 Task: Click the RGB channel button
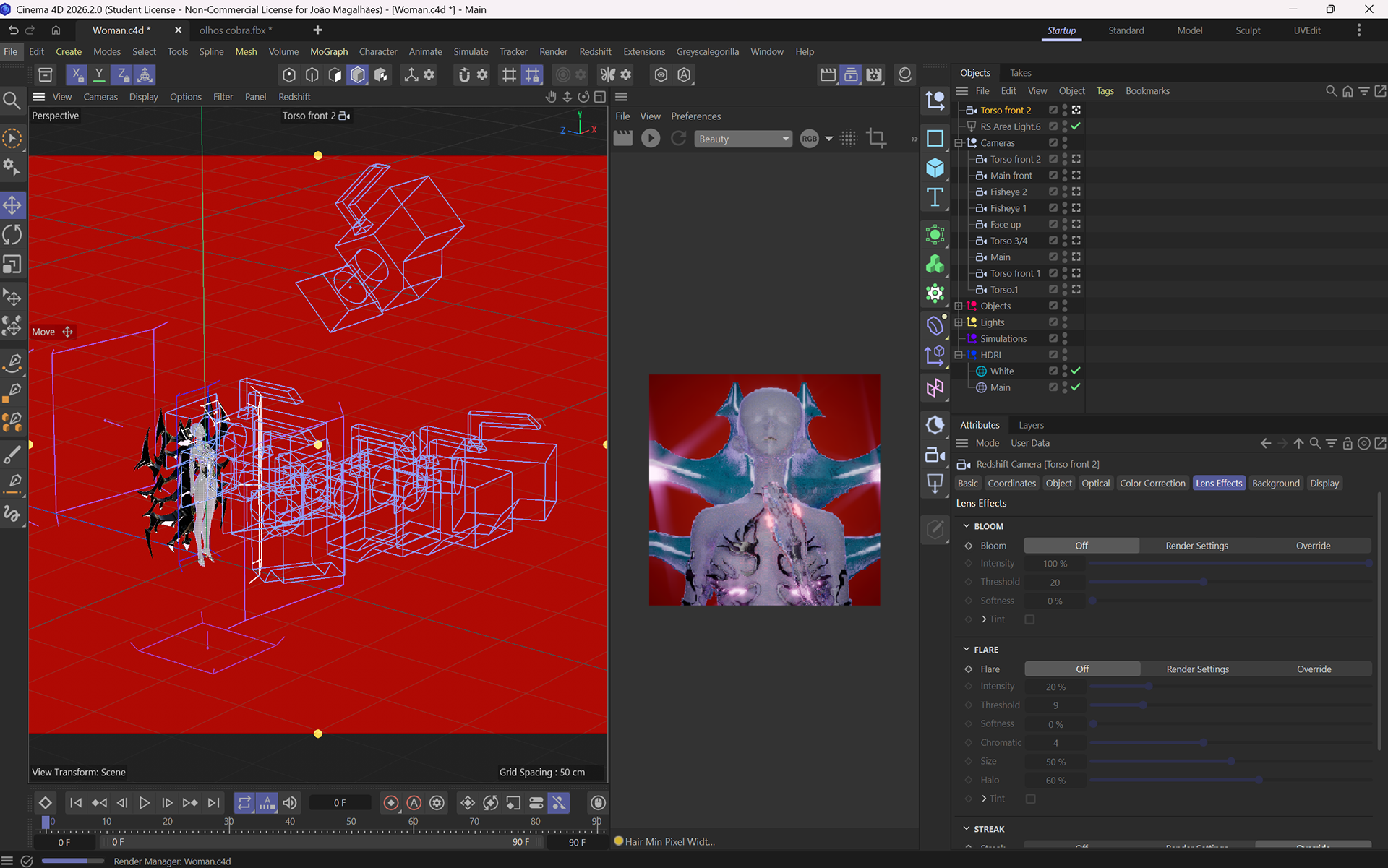[x=809, y=139]
